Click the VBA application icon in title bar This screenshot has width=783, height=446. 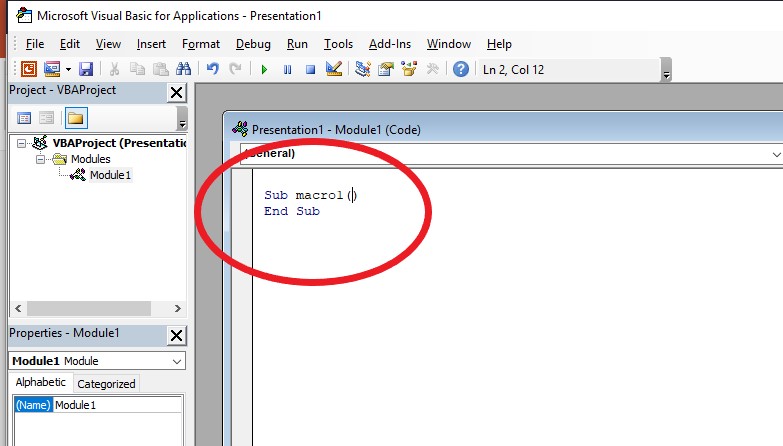click(x=24, y=15)
